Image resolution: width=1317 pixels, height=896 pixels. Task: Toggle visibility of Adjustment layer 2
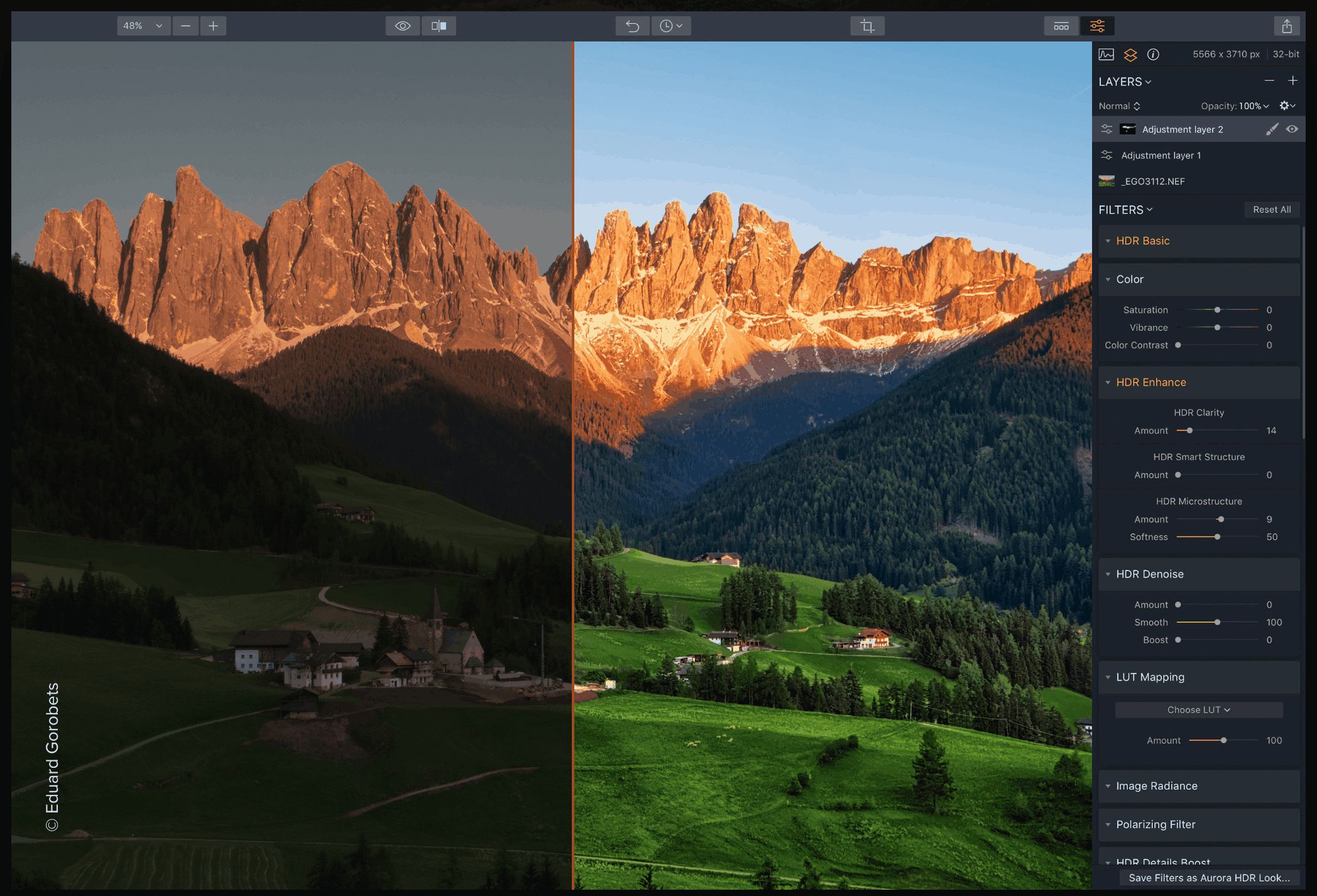(1292, 129)
